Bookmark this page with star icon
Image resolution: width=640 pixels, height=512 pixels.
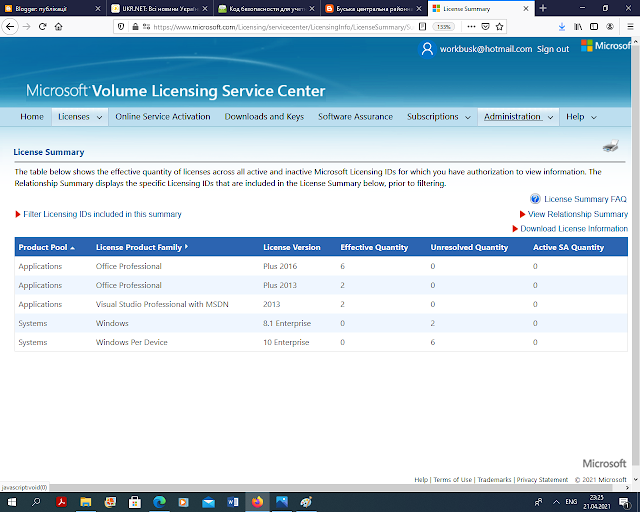click(x=499, y=27)
